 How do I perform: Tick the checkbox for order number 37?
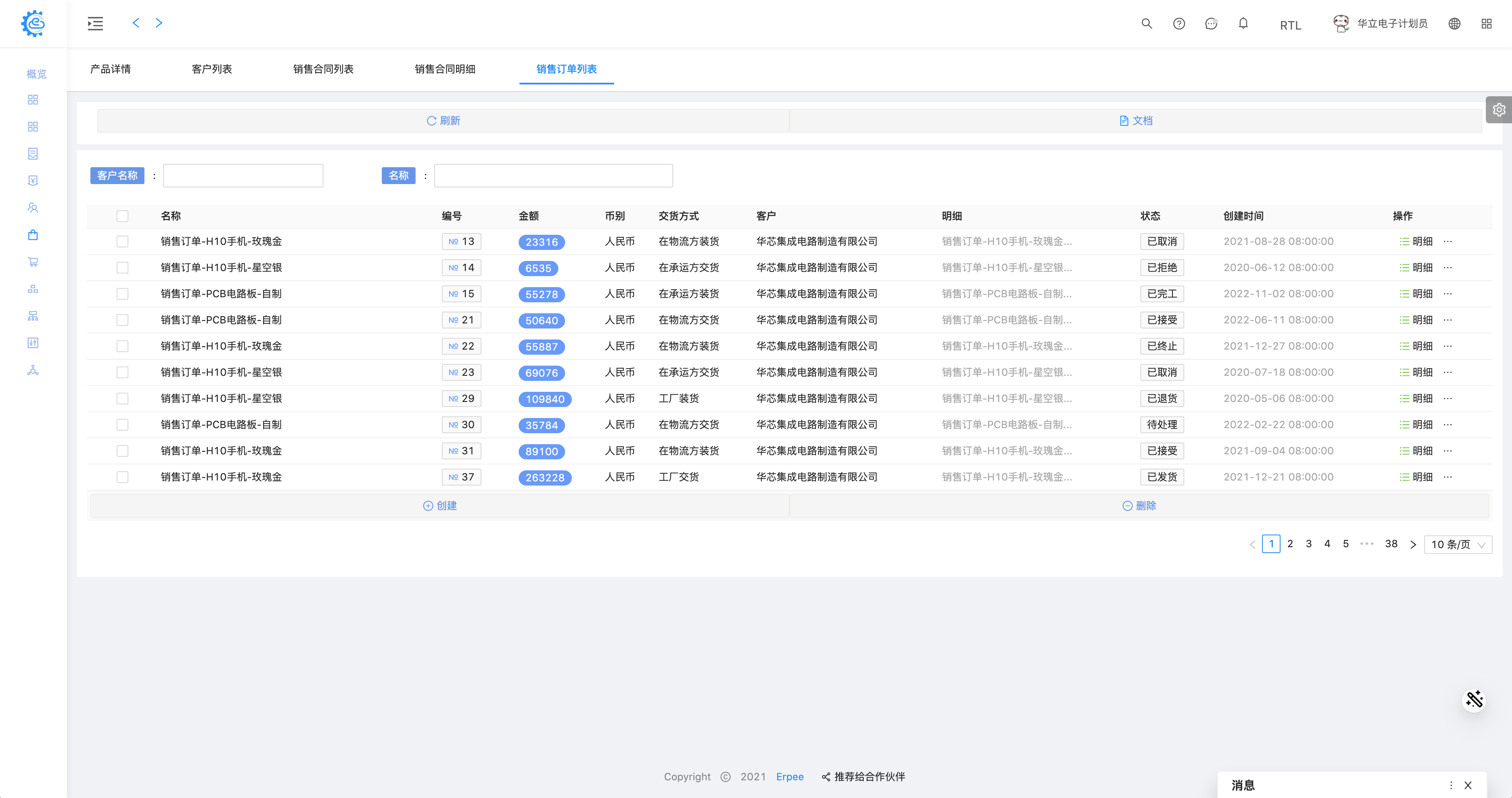click(x=122, y=477)
